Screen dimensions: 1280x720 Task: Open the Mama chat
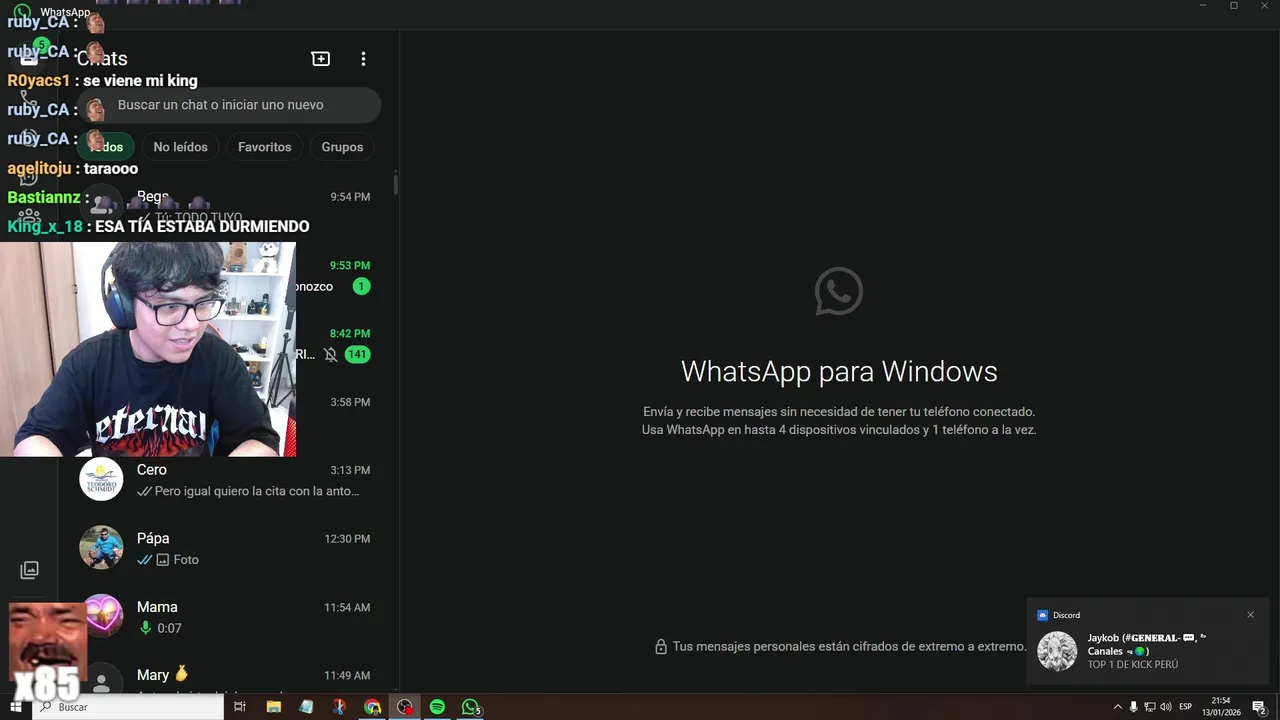point(228,617)
